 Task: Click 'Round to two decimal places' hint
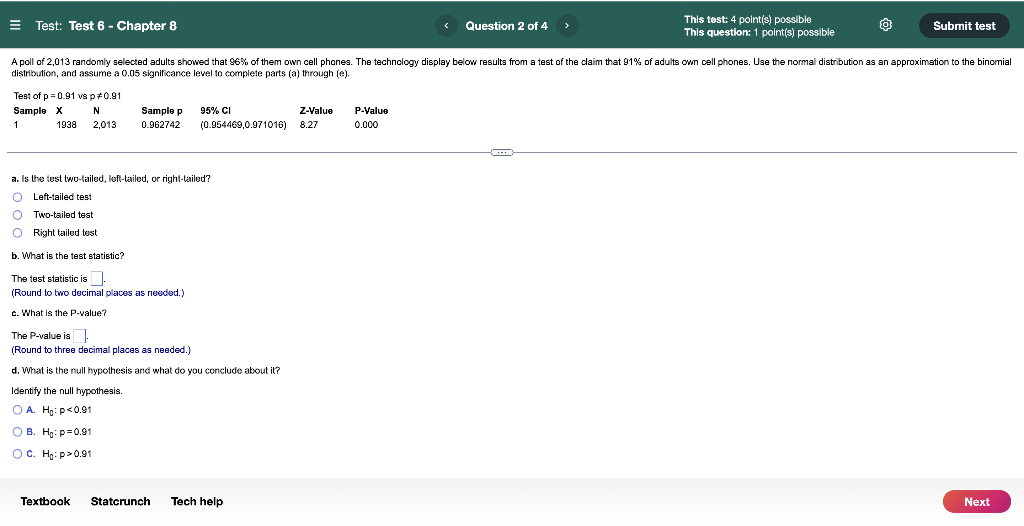[x=98, y=293]
